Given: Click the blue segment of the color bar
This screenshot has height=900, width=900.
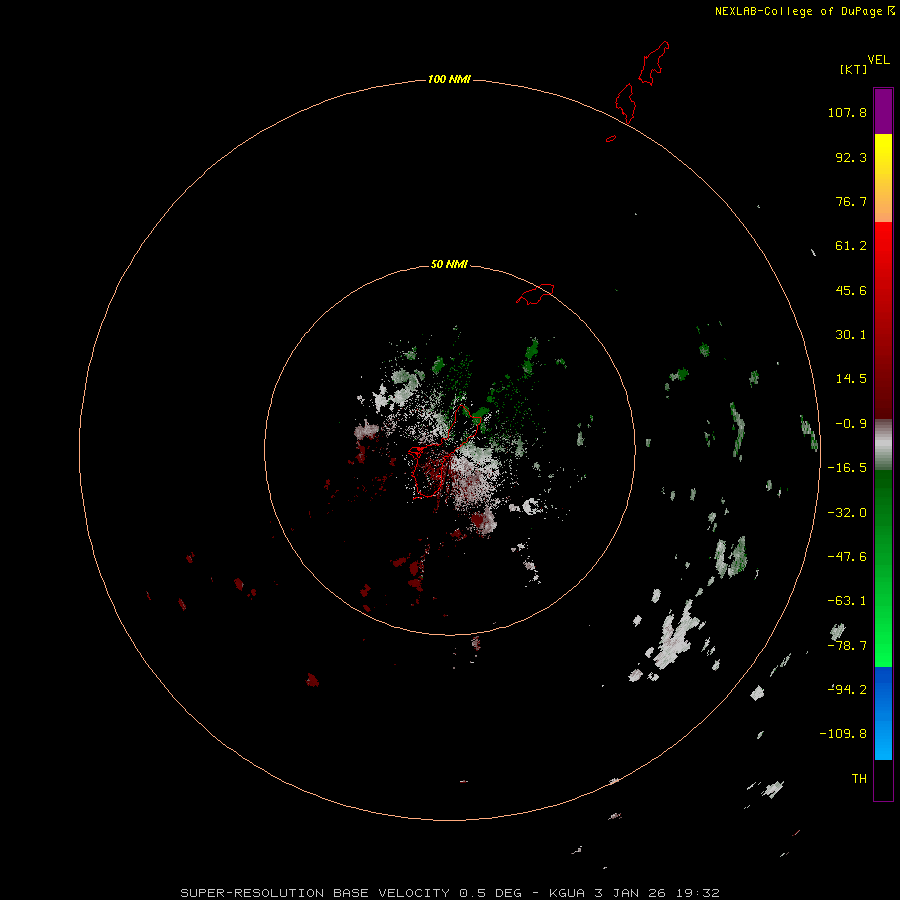Looking at the screenshot, I should pyautogui.click(x=883, y=713).
